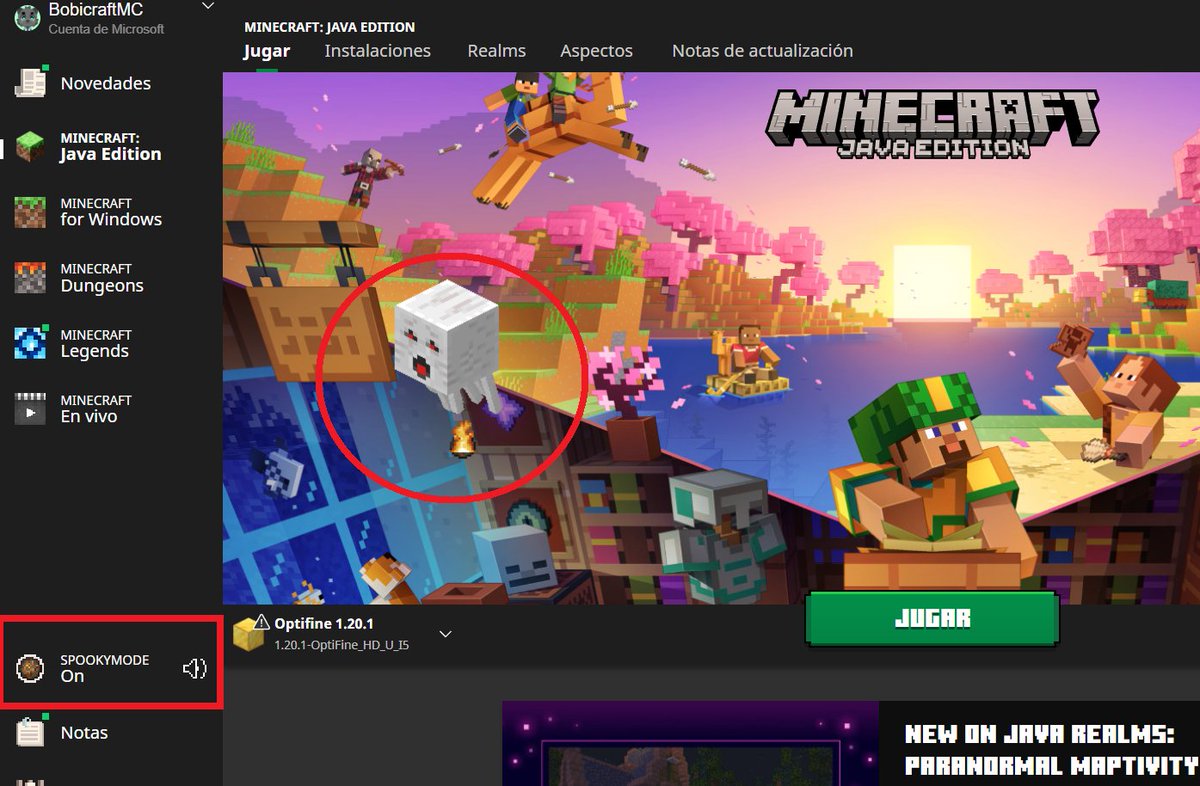The height and width of the screenshot is (786, 1200).
Task: Open Minecraft En vivo clapperboard icon
Action: click(30, 409)
